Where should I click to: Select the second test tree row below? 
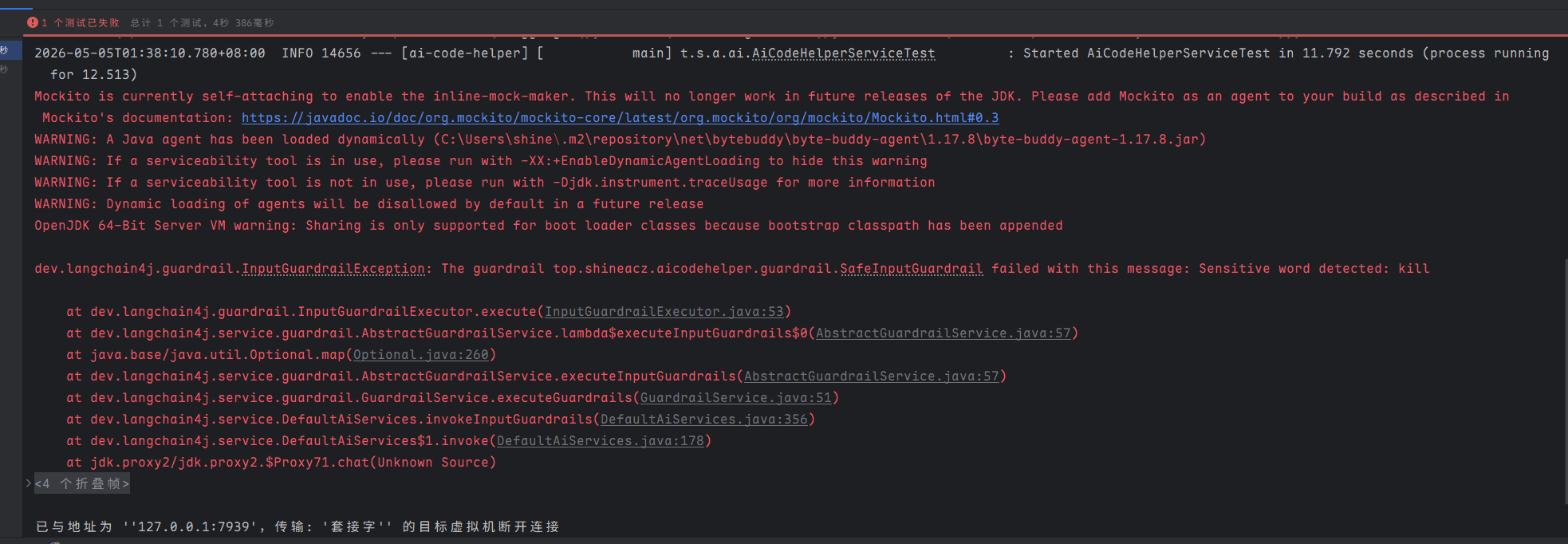(10, 69)
